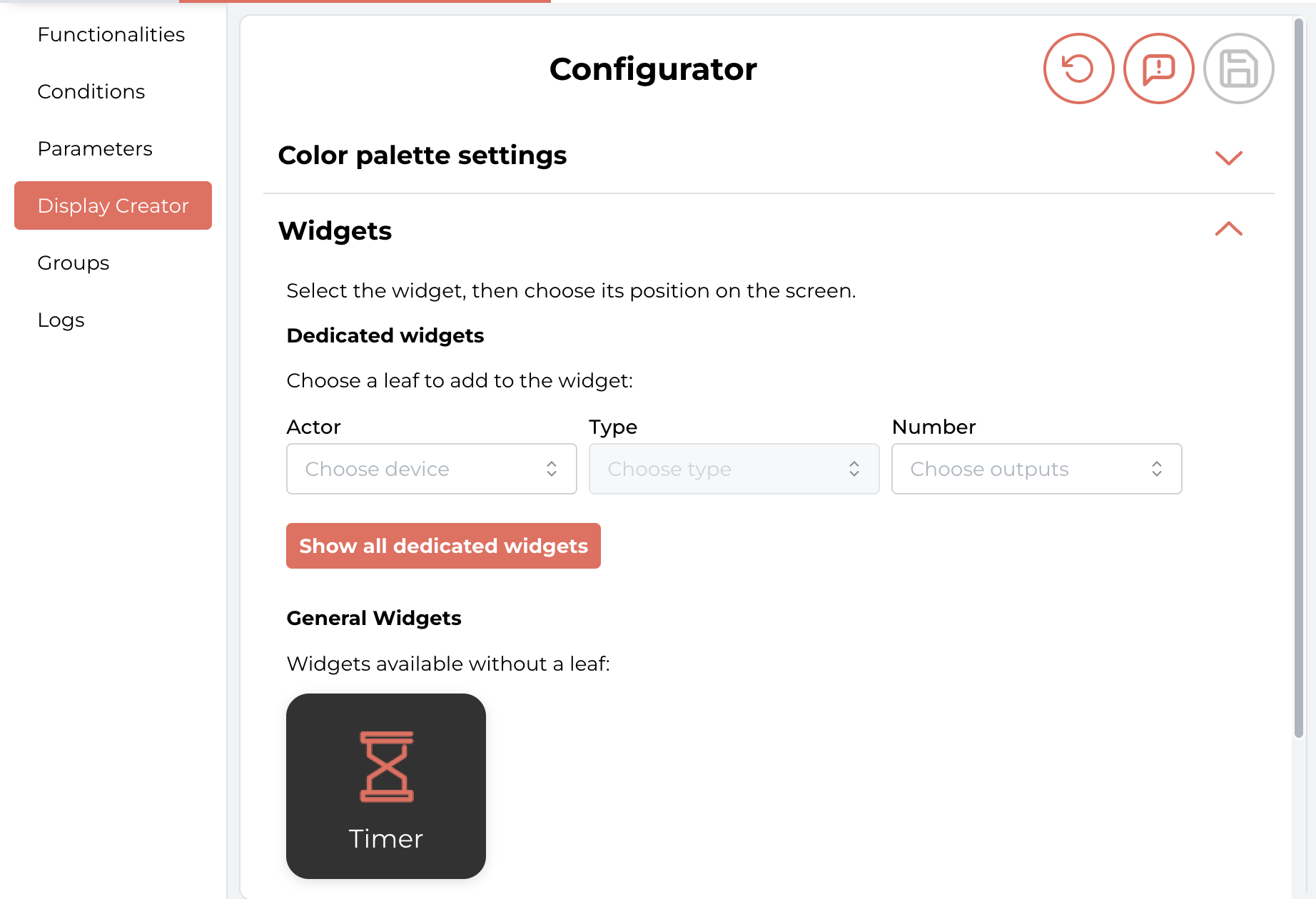Select the Display Creator menu item

113,205
